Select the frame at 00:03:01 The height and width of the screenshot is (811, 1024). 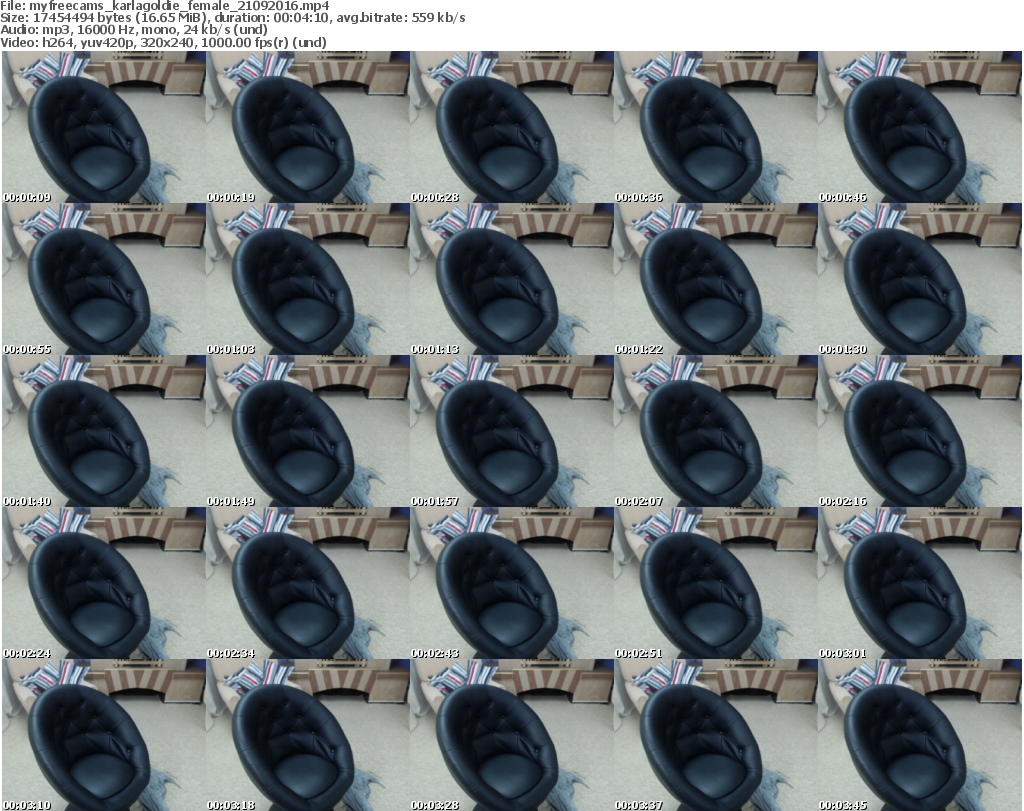(x=920, y=583)
